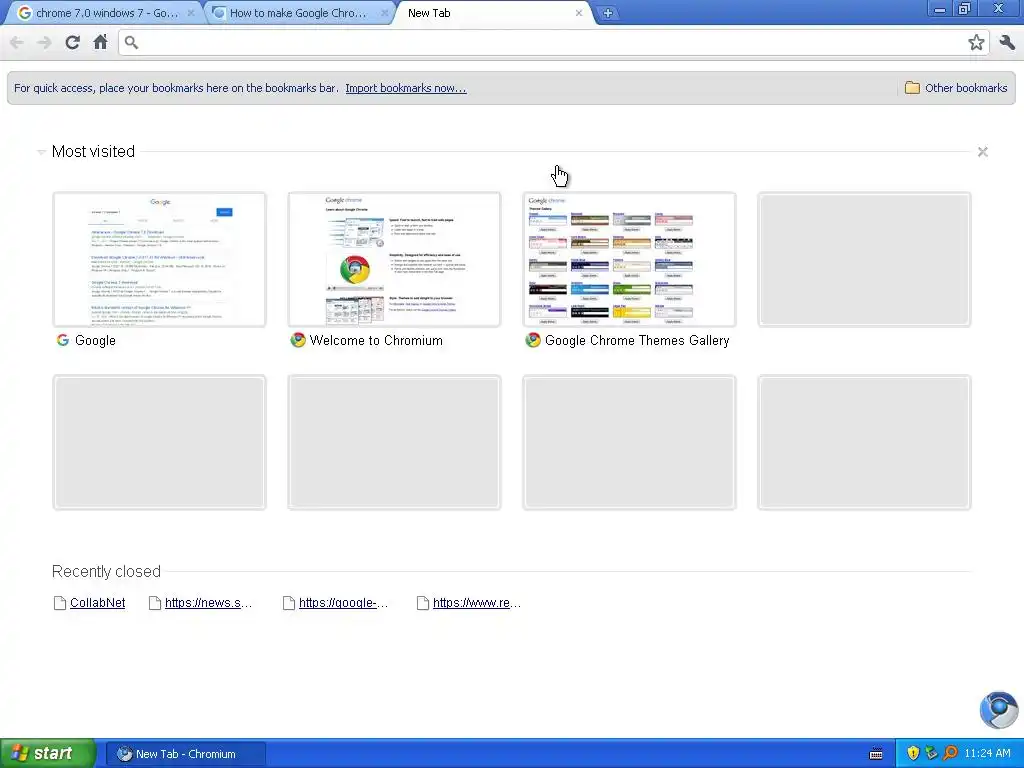Open the Welcome to Chromium thumbnail
Viewport: 1024px width, 768px height.
(394, 259)
